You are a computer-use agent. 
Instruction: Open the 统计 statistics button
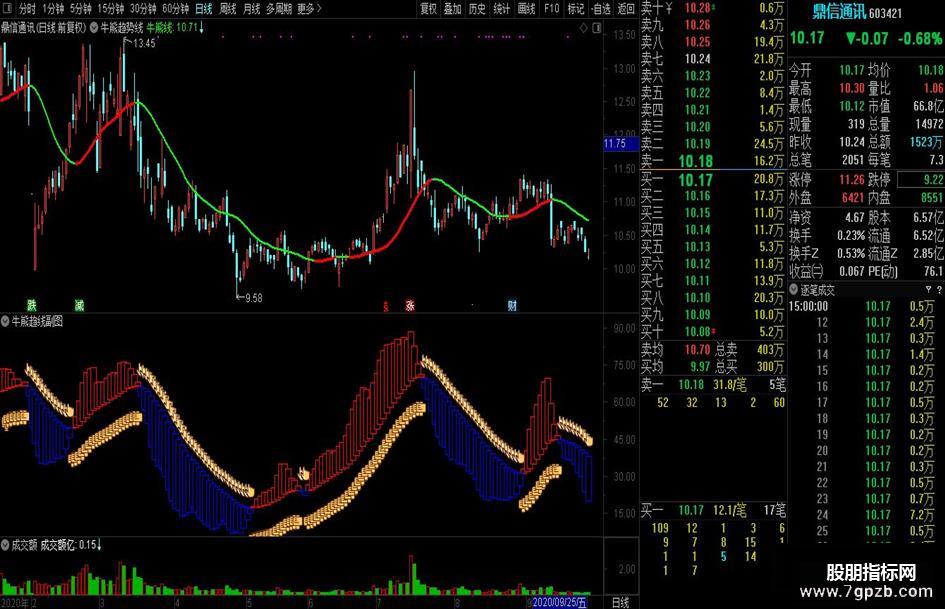[501, 8]
